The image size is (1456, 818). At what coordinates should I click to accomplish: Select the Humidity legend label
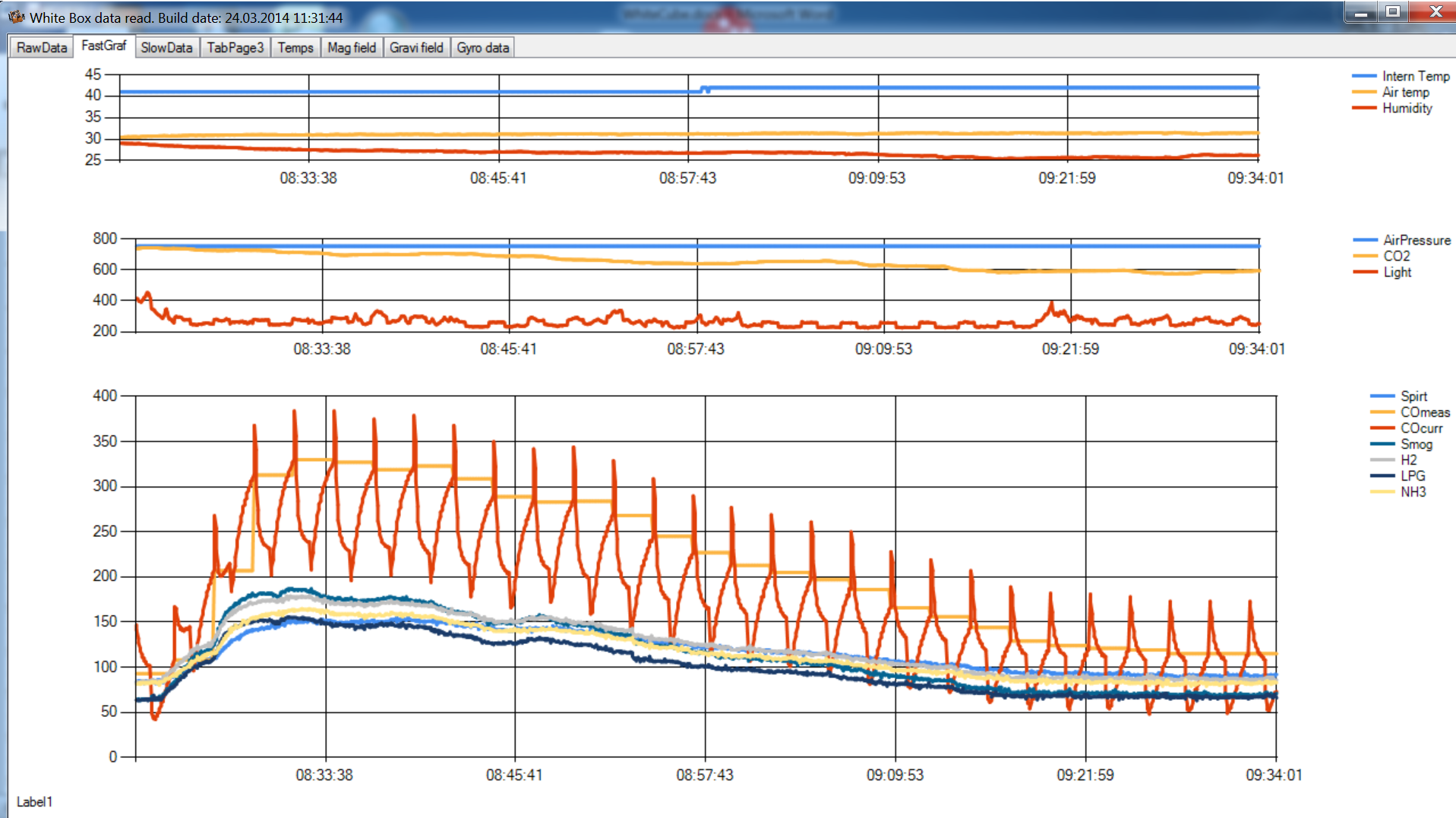coord(1407,108)
